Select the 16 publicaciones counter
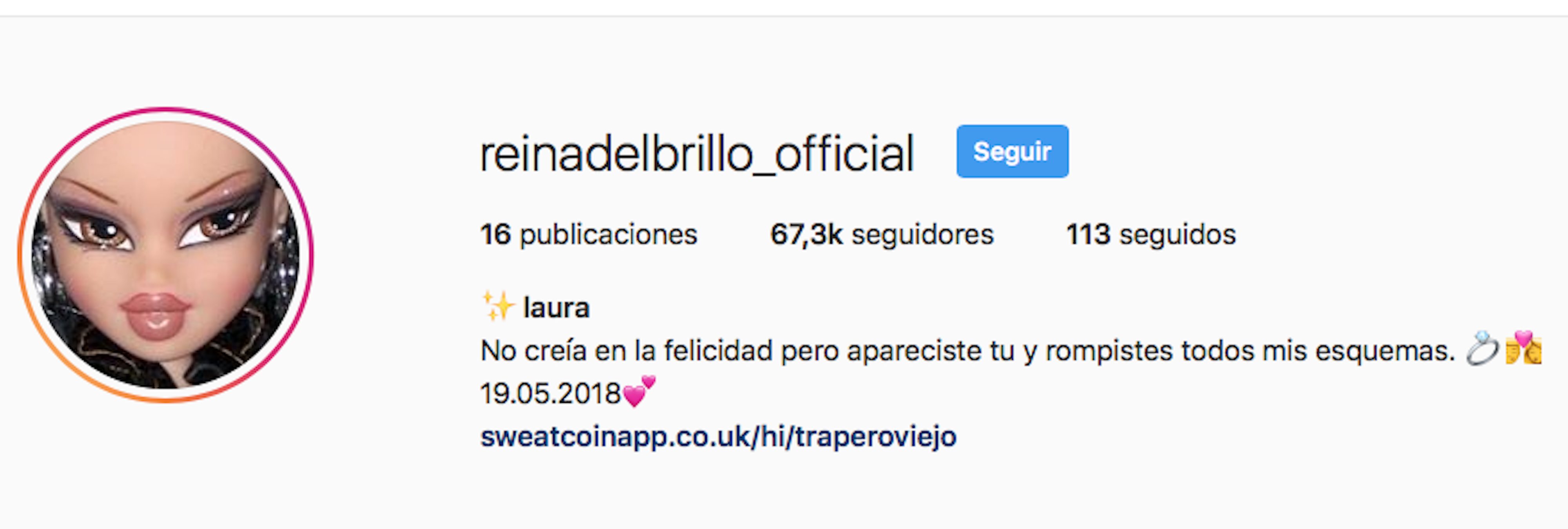Image resolution: width=1568 pixels, height=529 pixels. coord(589,234)
